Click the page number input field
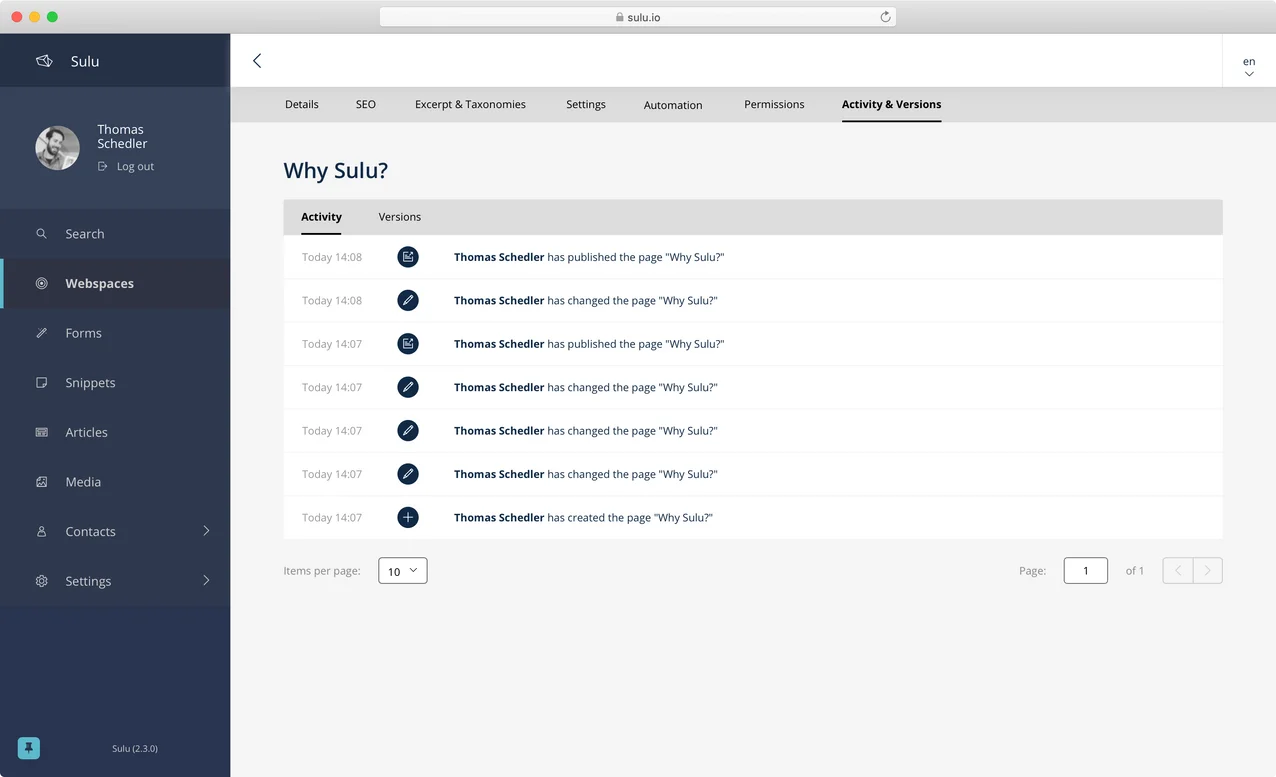 [x=1085, y=570]
